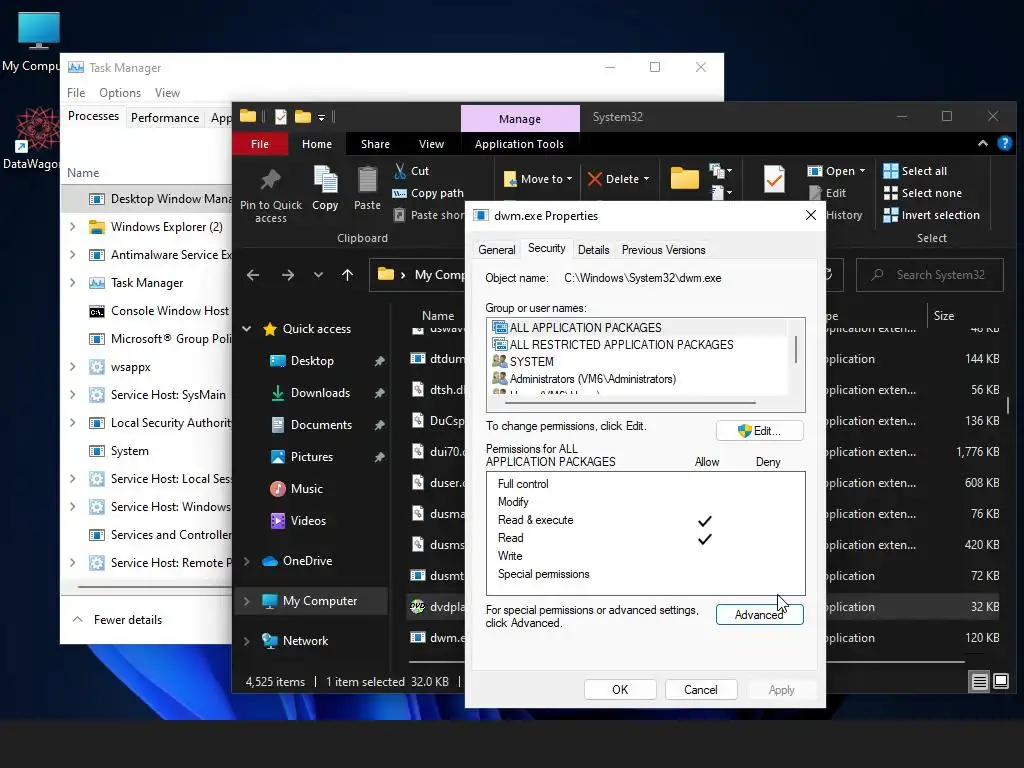
Task: Click Cancel in dwm.exe Properties
Action: coord(701,690)
